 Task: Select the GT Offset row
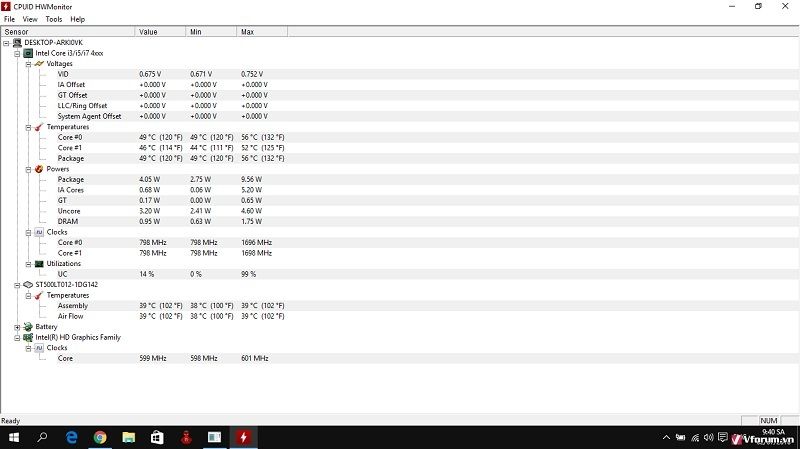coord(400,95)
